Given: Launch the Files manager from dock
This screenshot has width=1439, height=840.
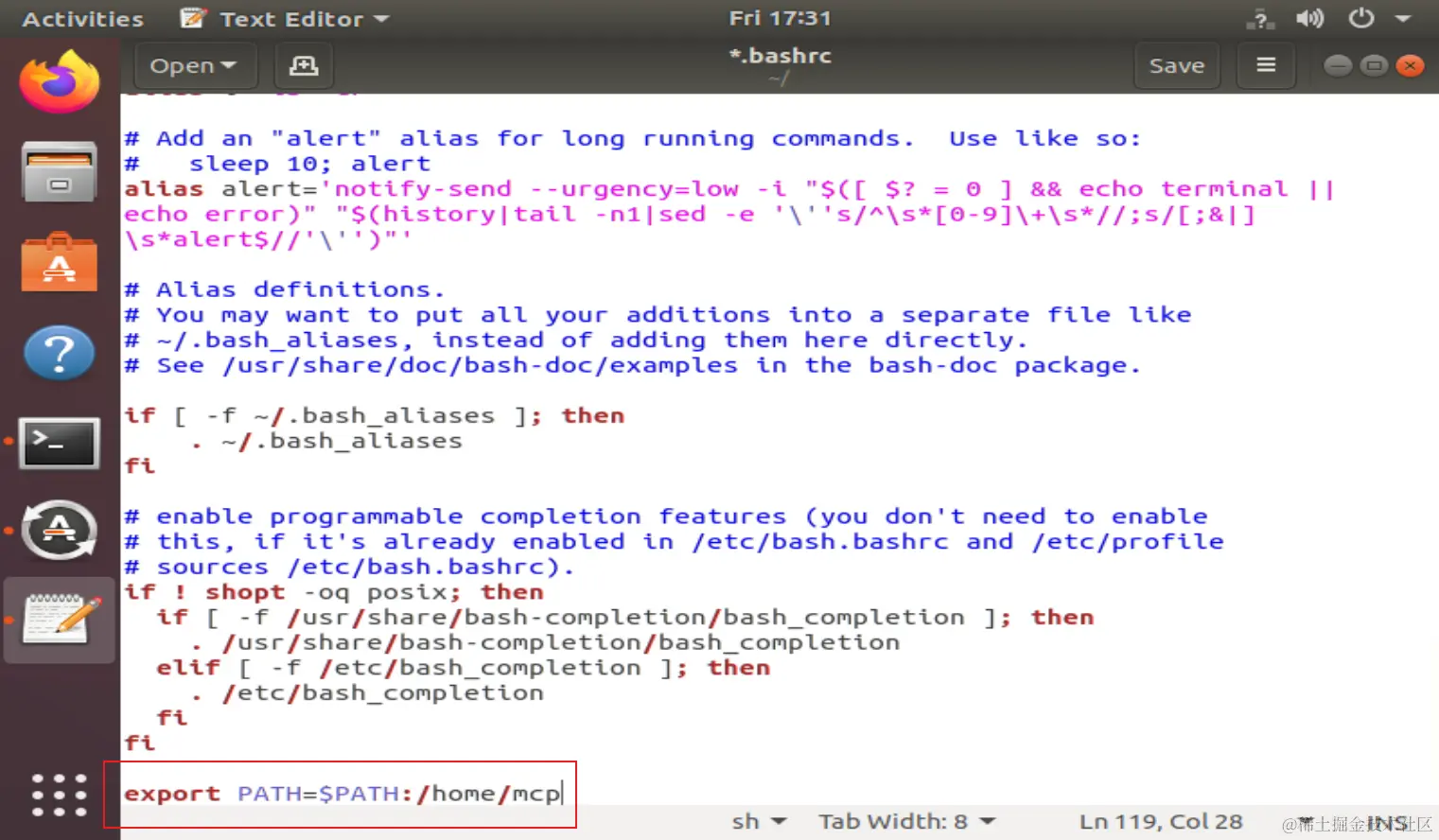Looking at the screenshot, I should pos(60,171).
